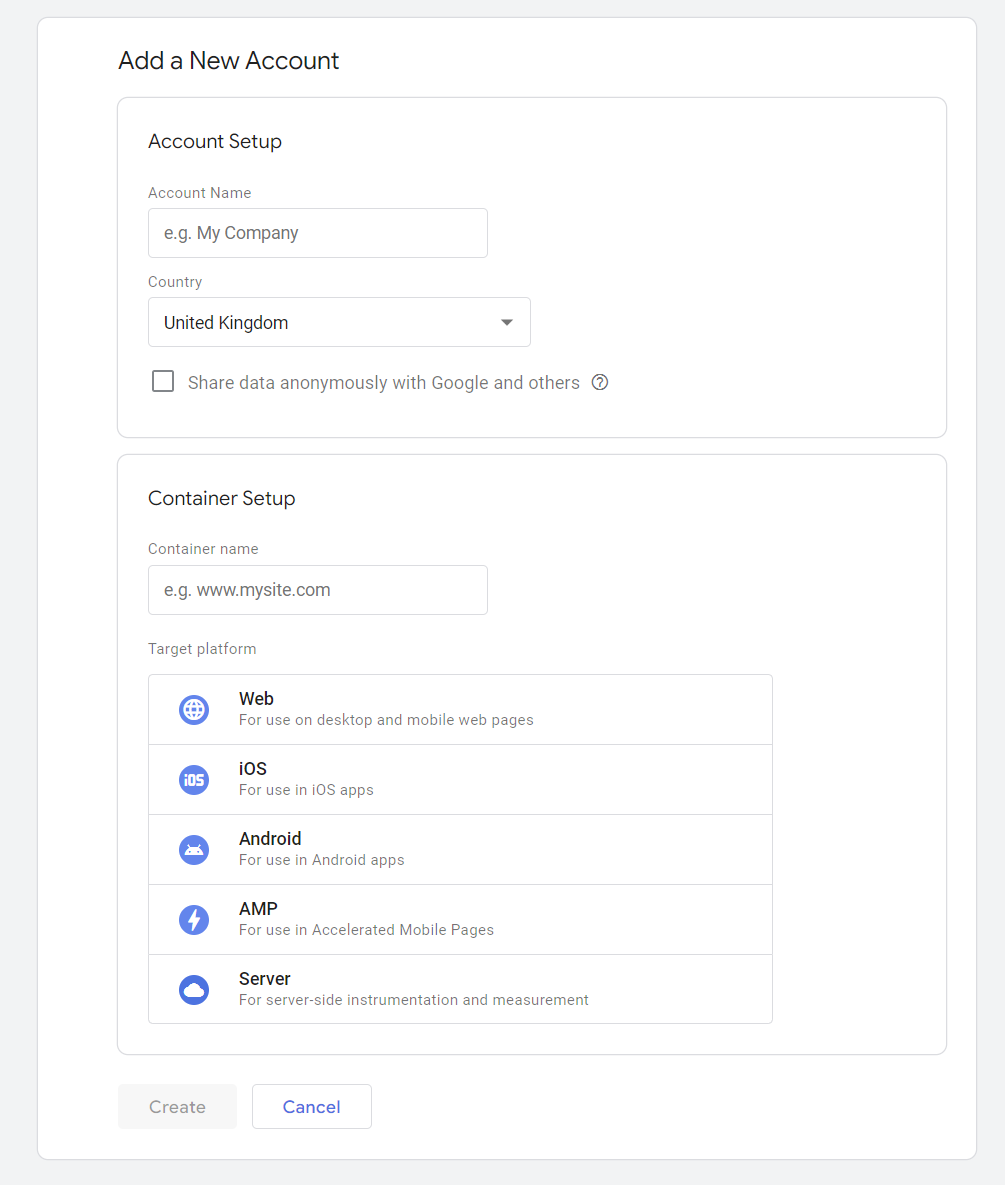Select the Android target platform row
The image size is (1005, 1185).
460,850
